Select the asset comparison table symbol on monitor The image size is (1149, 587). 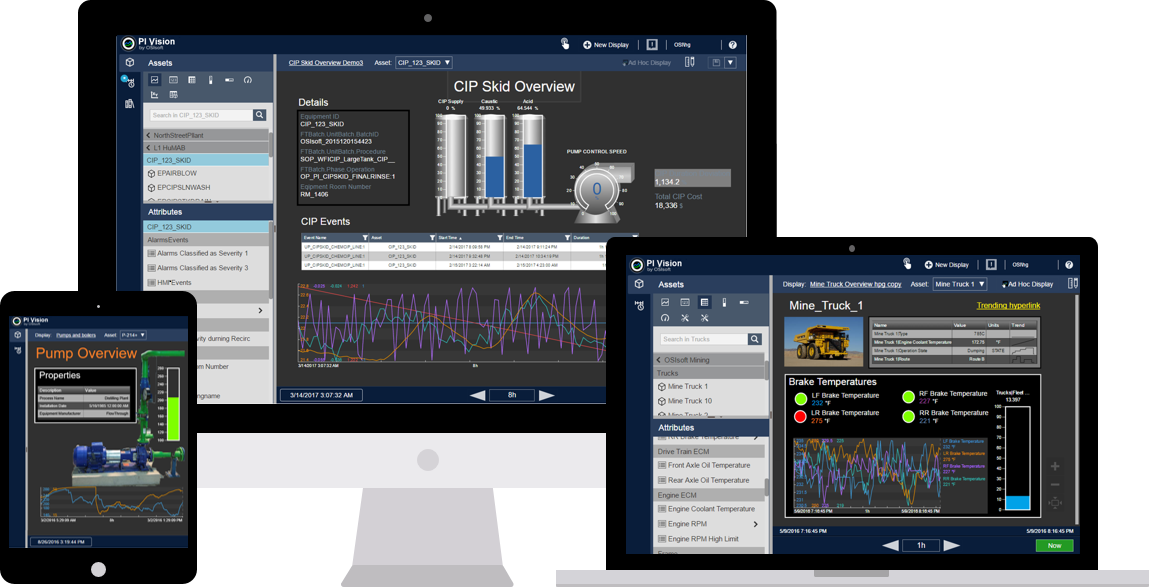[x=174, y=95]
